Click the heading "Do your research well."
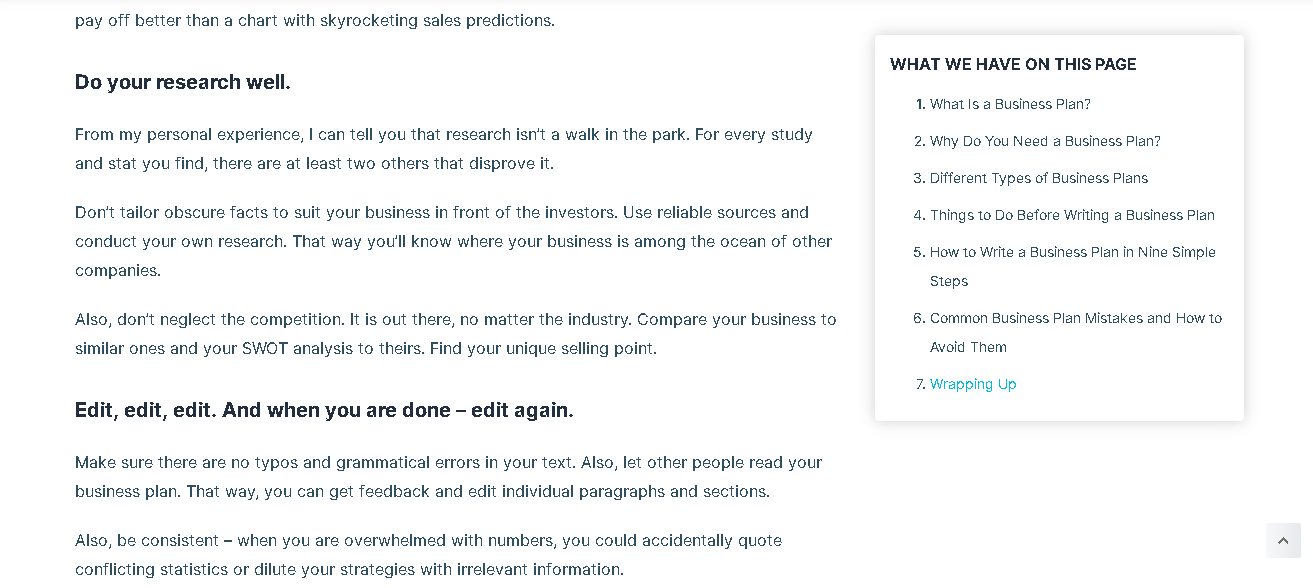Image resolution: width=1313 pixels, height=588 pixels. click(x=181, y=82)
